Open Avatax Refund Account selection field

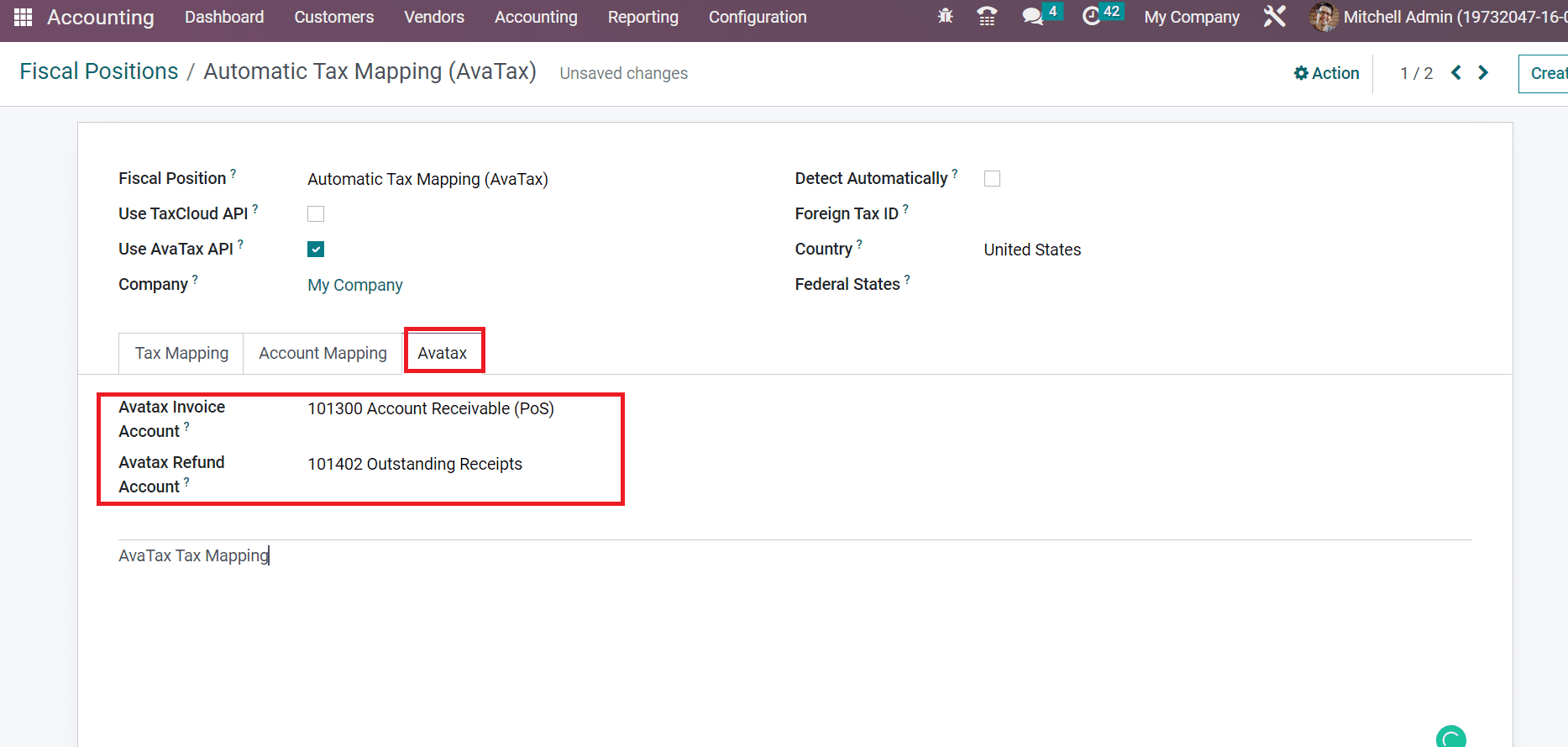point(415,464)
